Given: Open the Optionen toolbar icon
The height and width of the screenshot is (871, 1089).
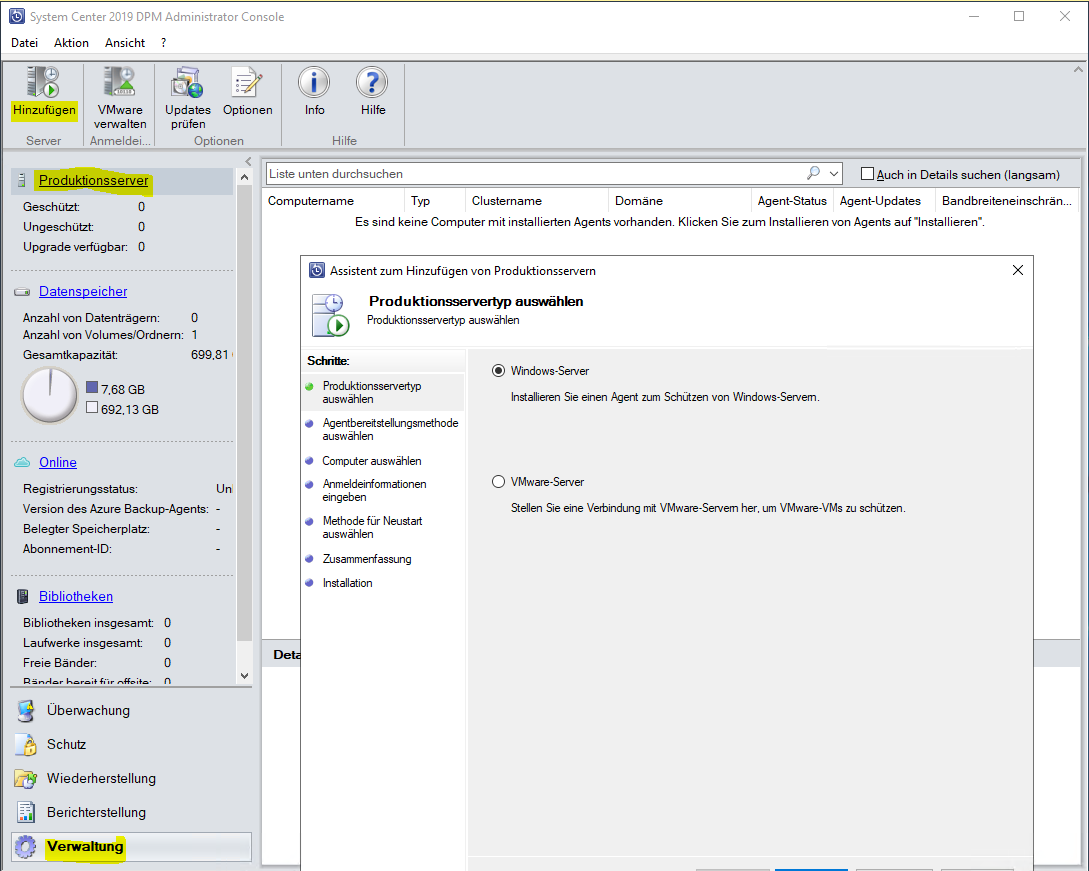Looking at the screenshot, I should click(x=247, y=82).
